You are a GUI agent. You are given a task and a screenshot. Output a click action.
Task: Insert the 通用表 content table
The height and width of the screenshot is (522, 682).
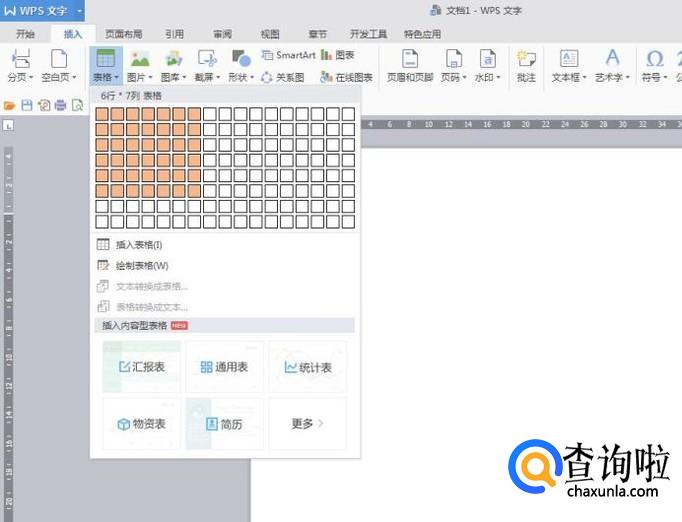coord(224,367)
